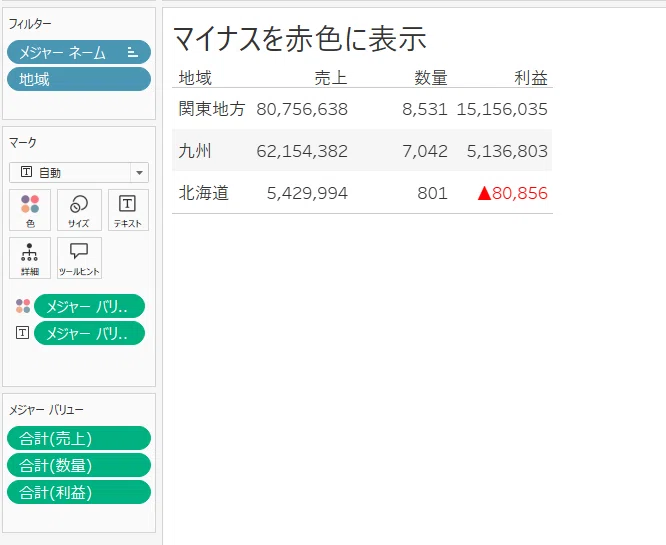Click the sales value 80,756,638
This screenshot has width=666, height=545.
coord(302,109)
